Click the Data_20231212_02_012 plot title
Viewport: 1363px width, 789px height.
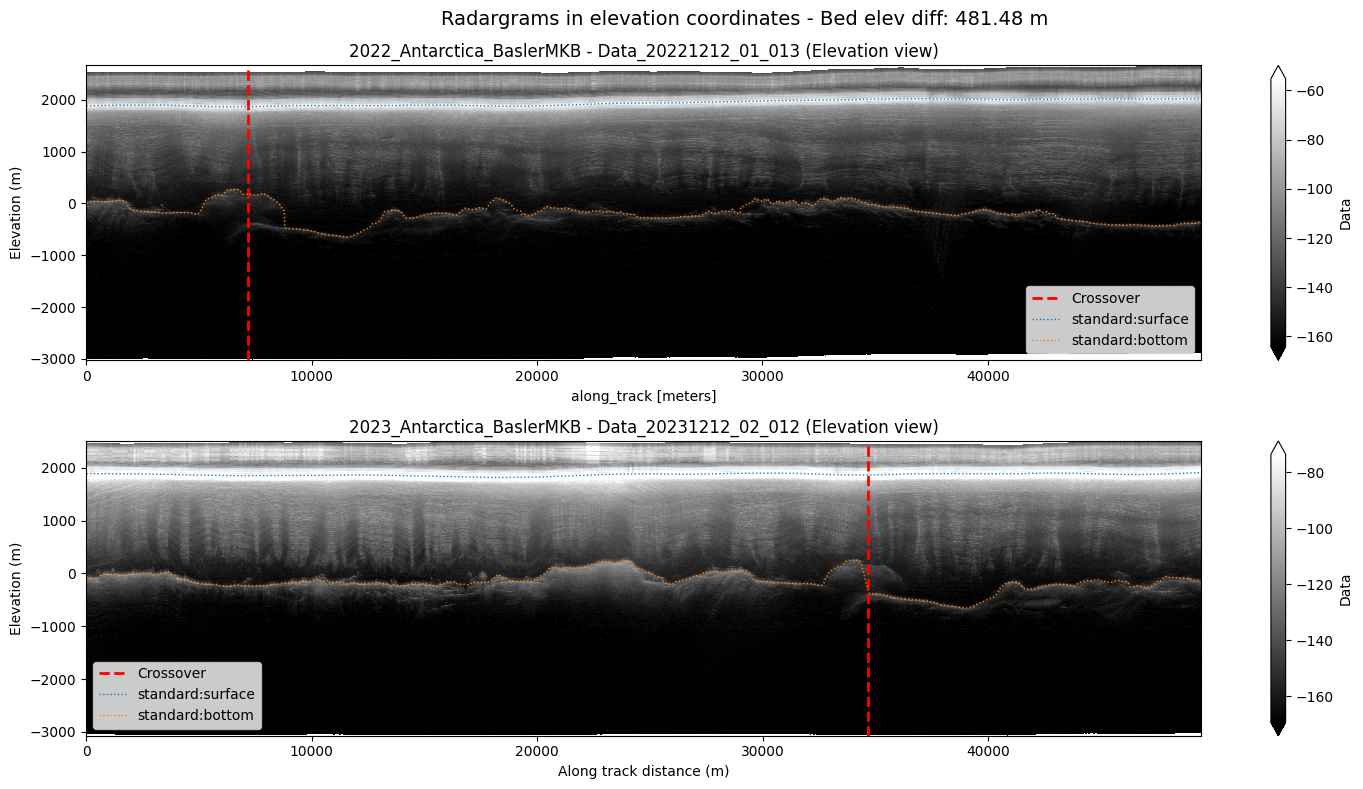[643, 427]
